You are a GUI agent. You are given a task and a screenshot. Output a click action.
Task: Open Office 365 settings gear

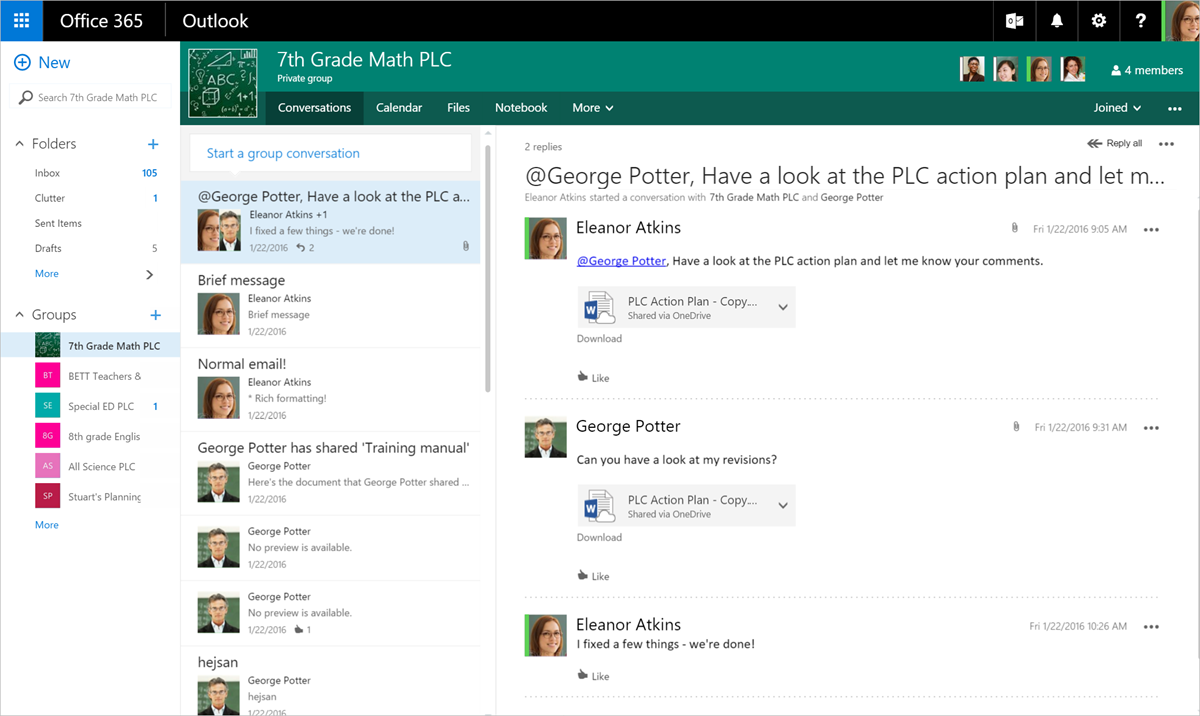coord(1098,20)
